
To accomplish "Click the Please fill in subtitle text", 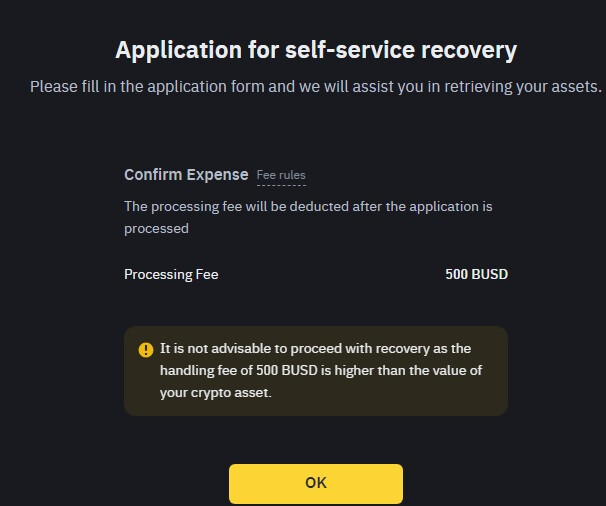I will [x=316, y=87].
